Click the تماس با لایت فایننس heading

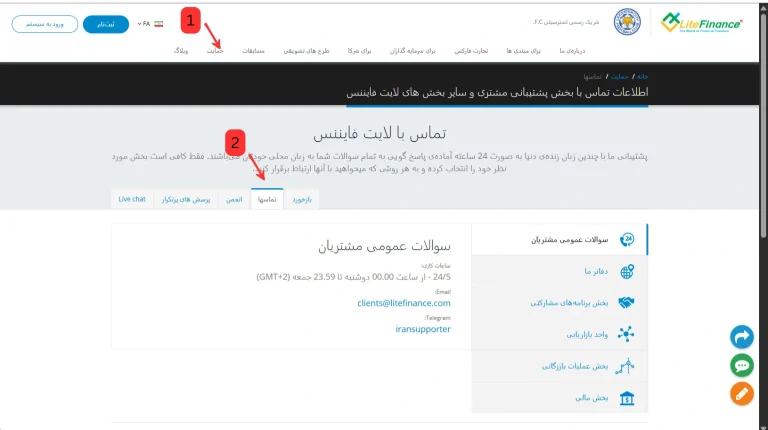point(380,134)
